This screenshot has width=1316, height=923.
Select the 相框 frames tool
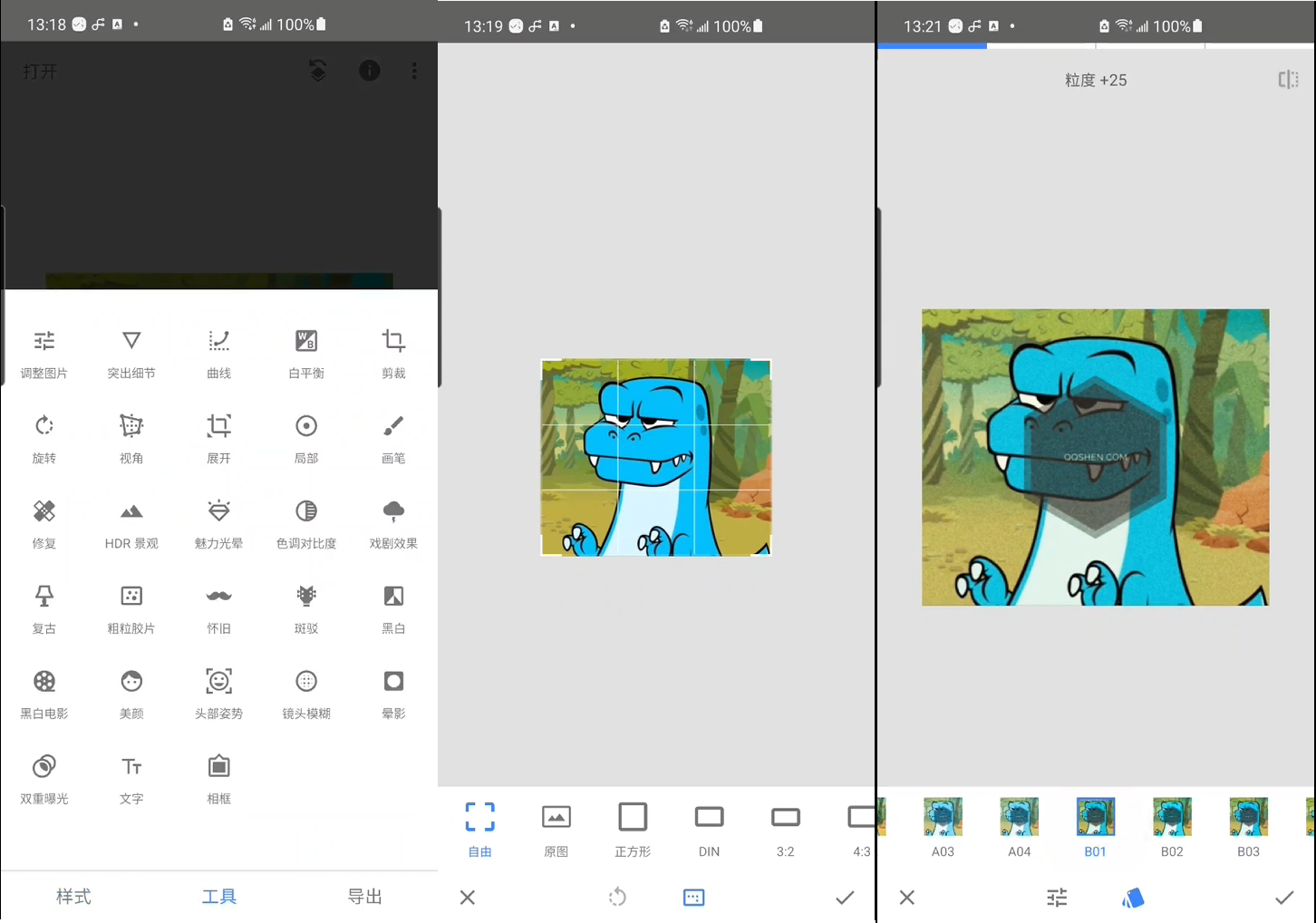coord(218,780)
